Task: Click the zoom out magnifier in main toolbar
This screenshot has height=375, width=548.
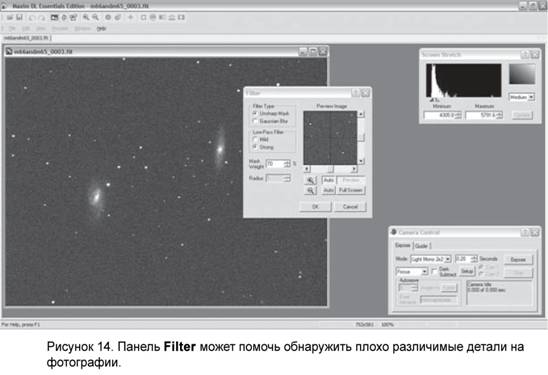Action: (x=95, y=17)
